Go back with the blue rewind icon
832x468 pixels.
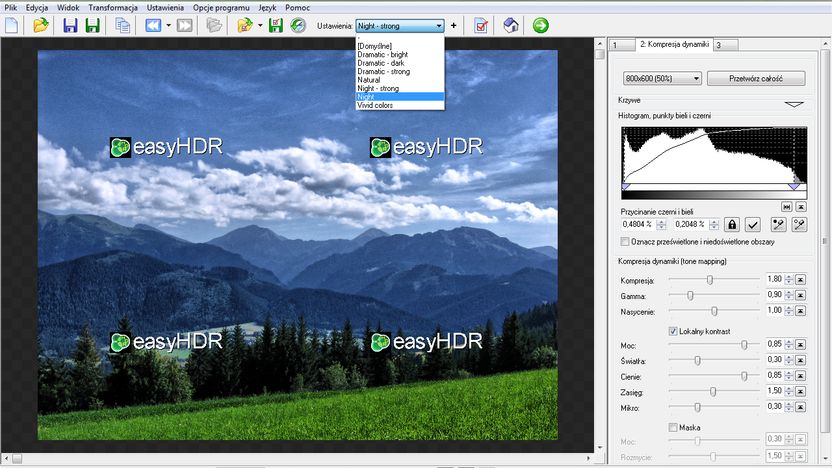click(x=153, y=25)
